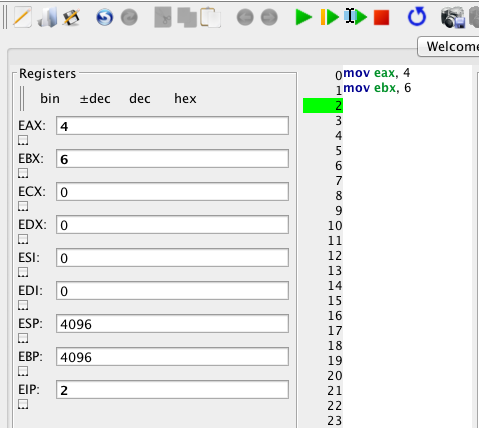This screenshot has height=428, width=479.
Task: Click the pause-and-play run icon
Action: tap(329, 17)
